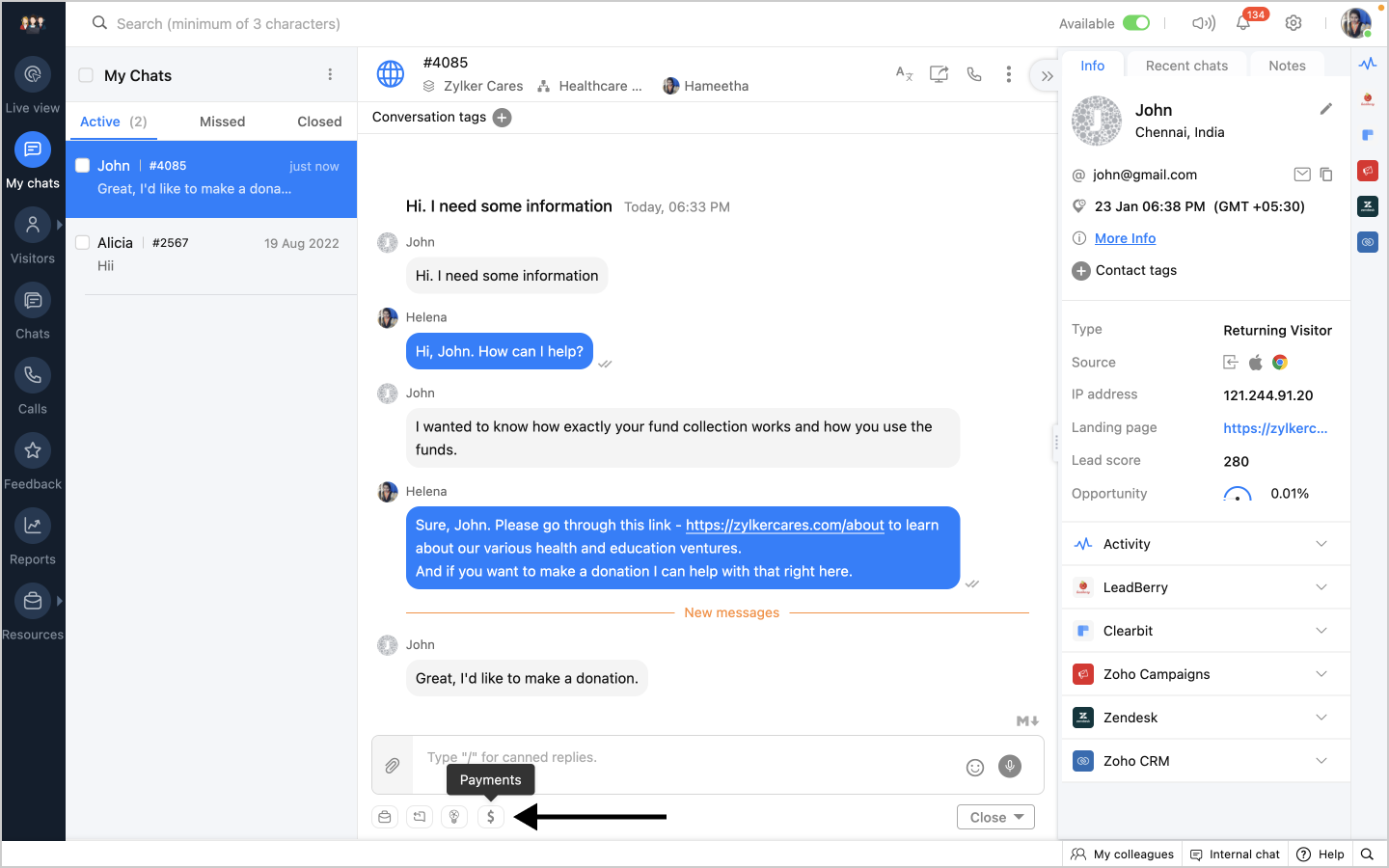The width and height of the screenshot is (1389, 868).
Task: Collapse the right info panel
Action: coord(1047,76)
